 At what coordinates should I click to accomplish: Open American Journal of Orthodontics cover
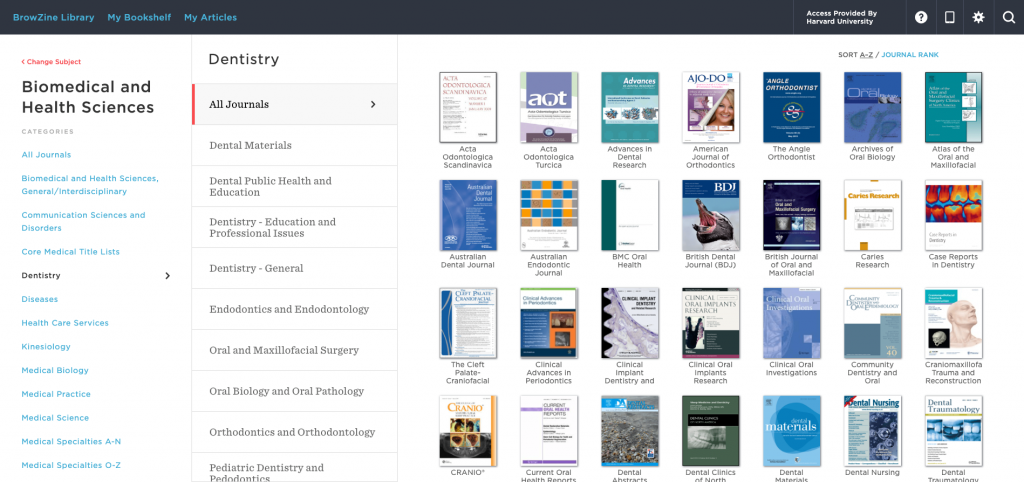click(x=711, y=107)
